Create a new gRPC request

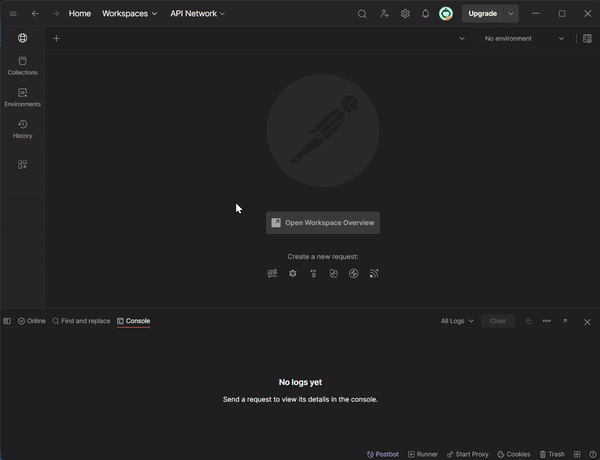(313, 273)
